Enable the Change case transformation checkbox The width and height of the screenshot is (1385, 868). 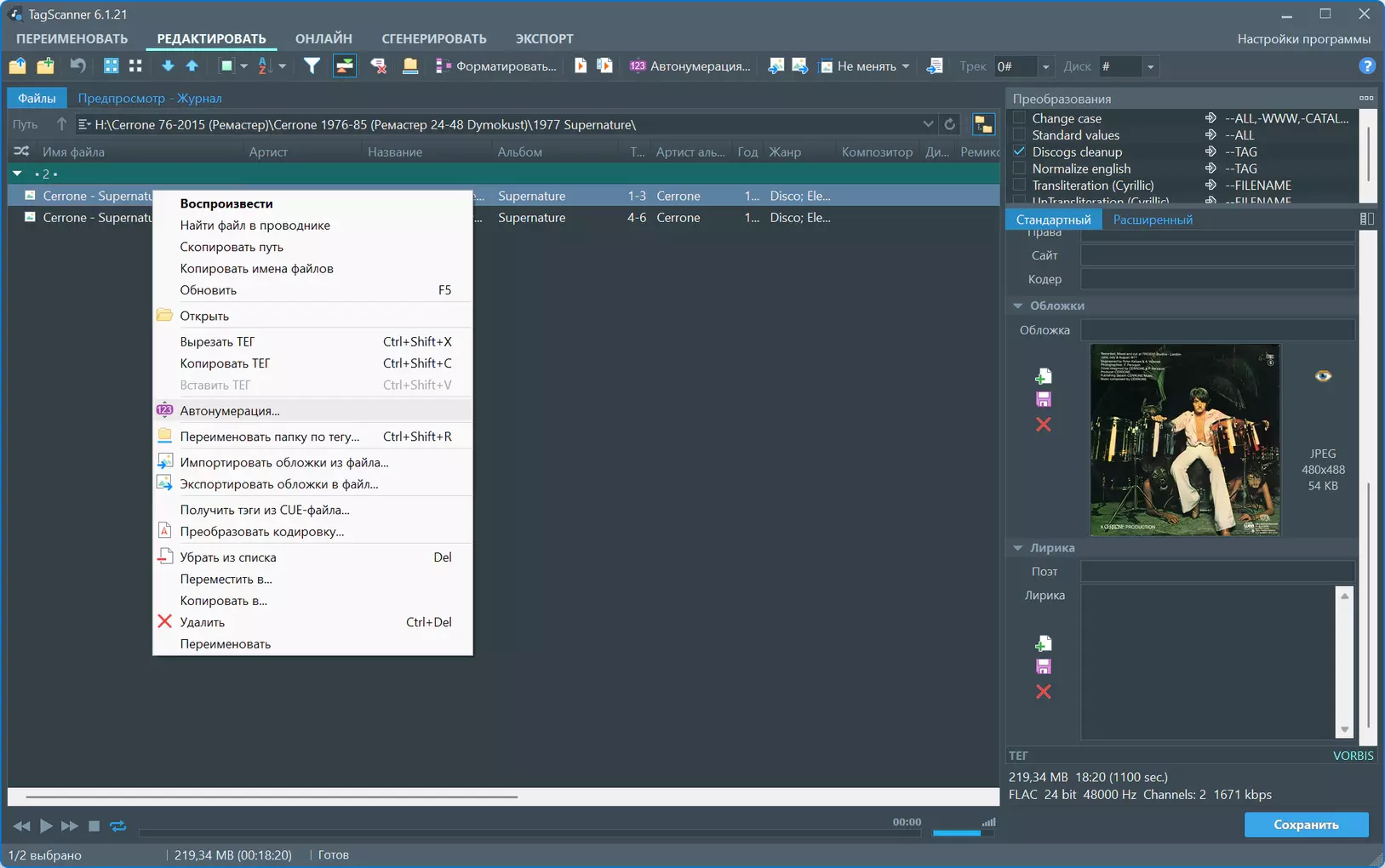[x=1019, y=118]
